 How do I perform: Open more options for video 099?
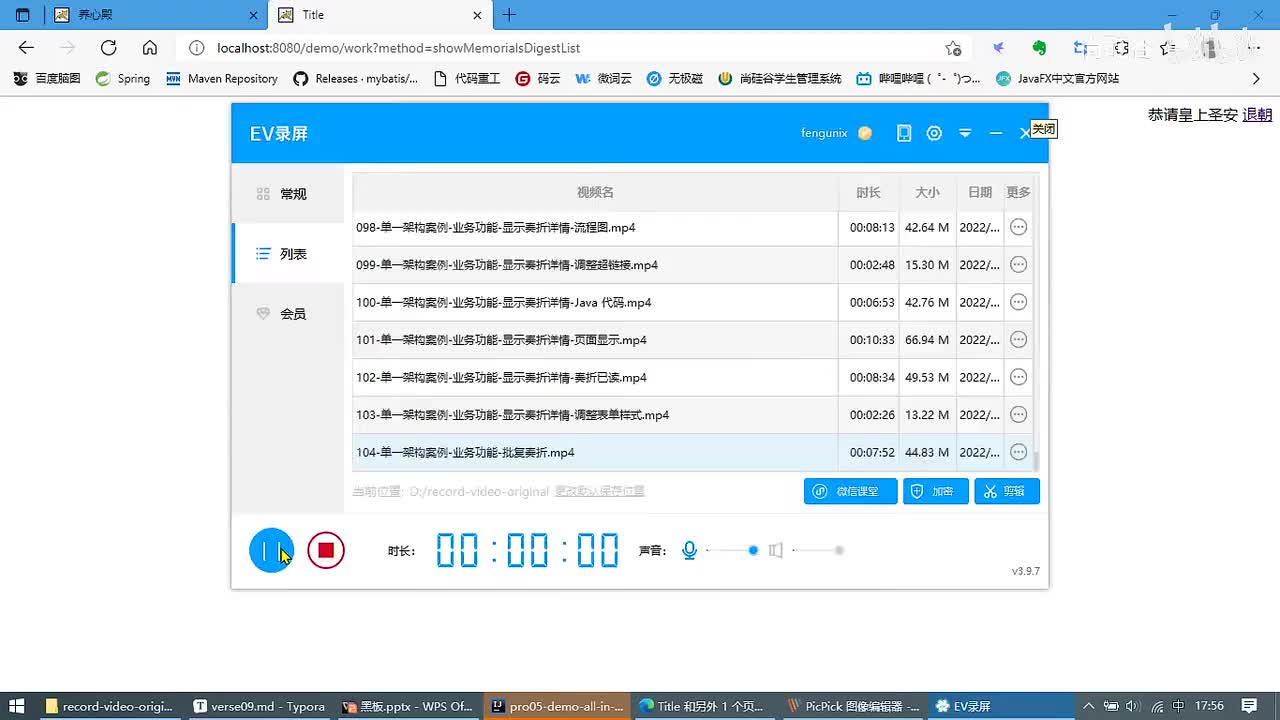coord(1018,265)
